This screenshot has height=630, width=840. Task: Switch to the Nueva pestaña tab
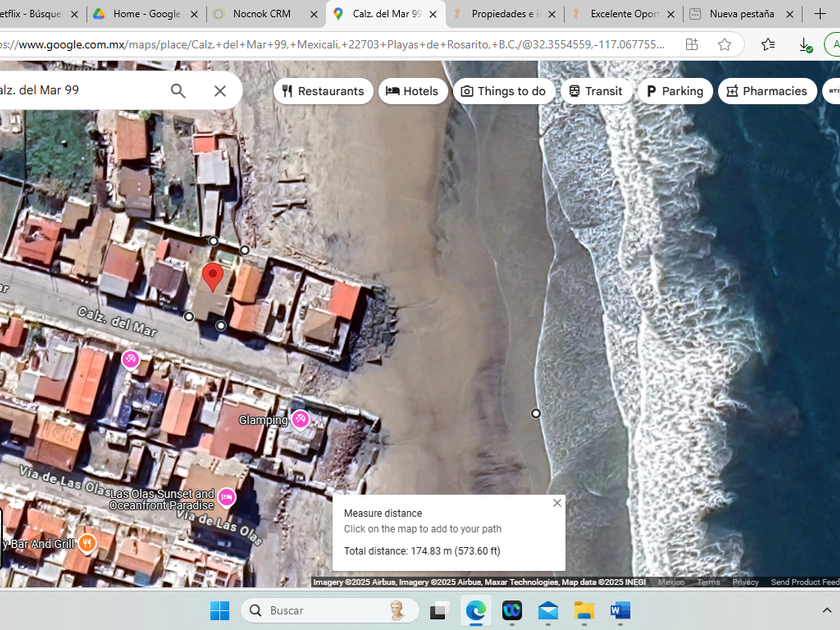741,14
